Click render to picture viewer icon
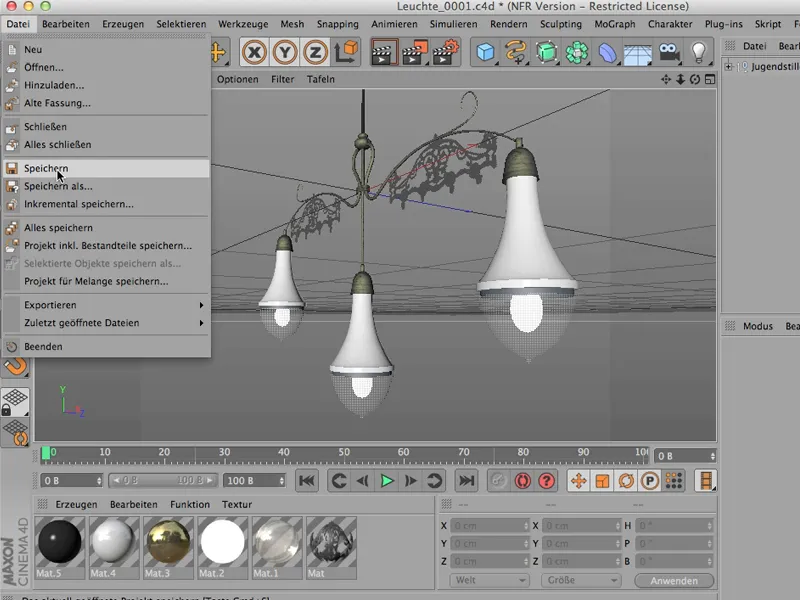The height and width of the screenshot is (600, 800). coord(415,52)
